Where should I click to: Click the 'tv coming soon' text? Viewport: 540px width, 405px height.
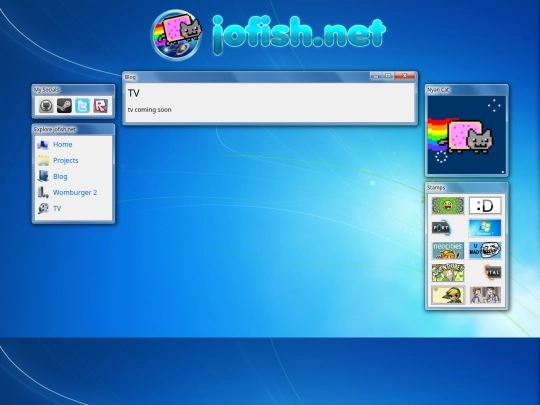tap(149, 110)
